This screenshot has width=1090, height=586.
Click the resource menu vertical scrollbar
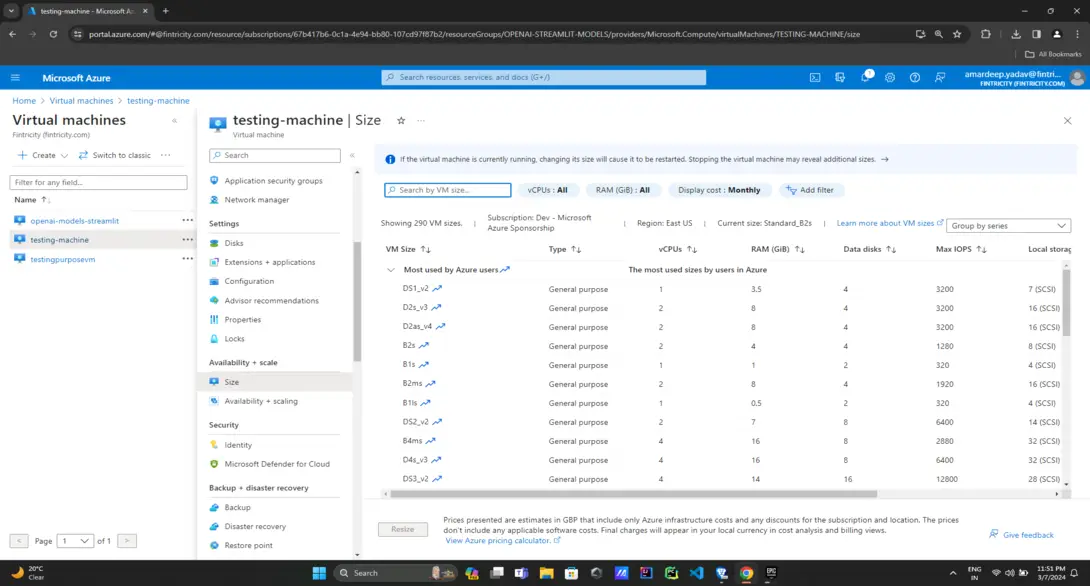coord(357,301)
